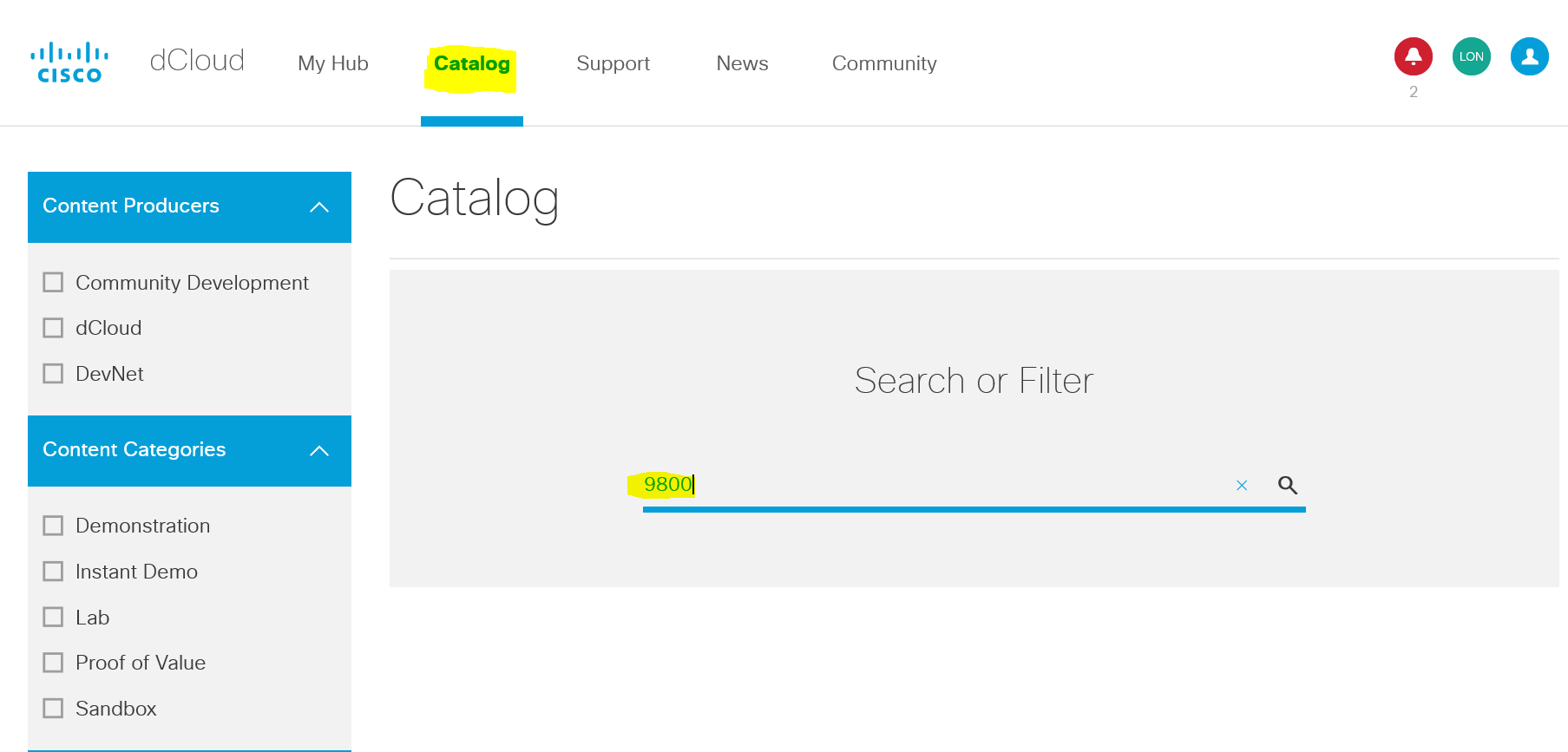1568x752 pixels.
Task: Tick the DevNet checkbox
Action: (54, 374)
